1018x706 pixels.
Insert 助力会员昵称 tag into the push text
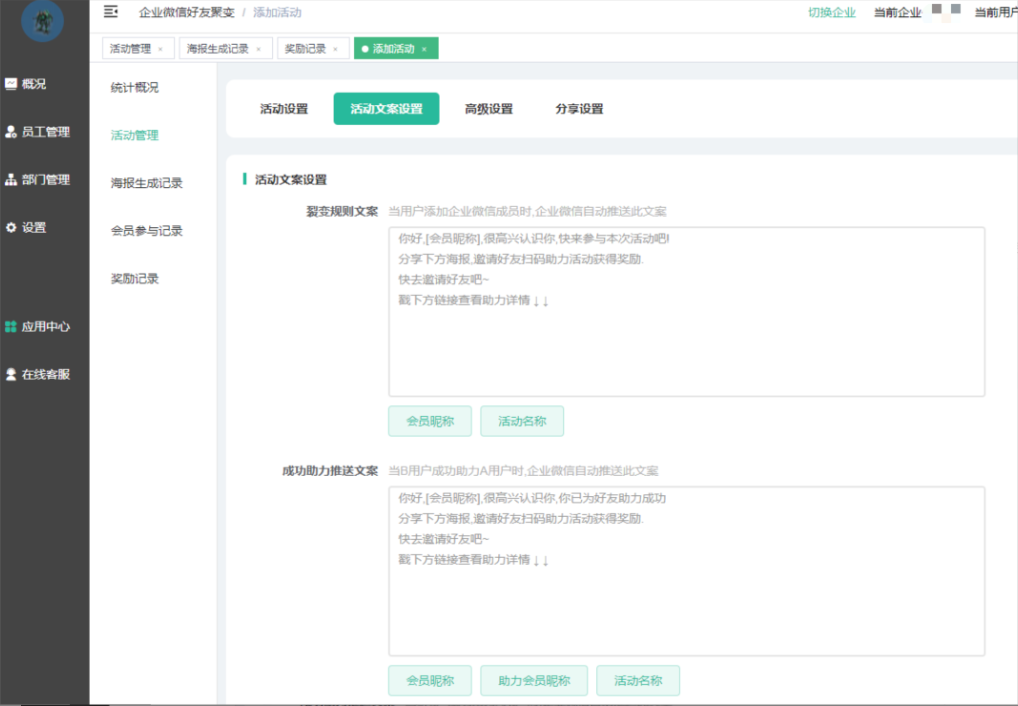(534, 681)
